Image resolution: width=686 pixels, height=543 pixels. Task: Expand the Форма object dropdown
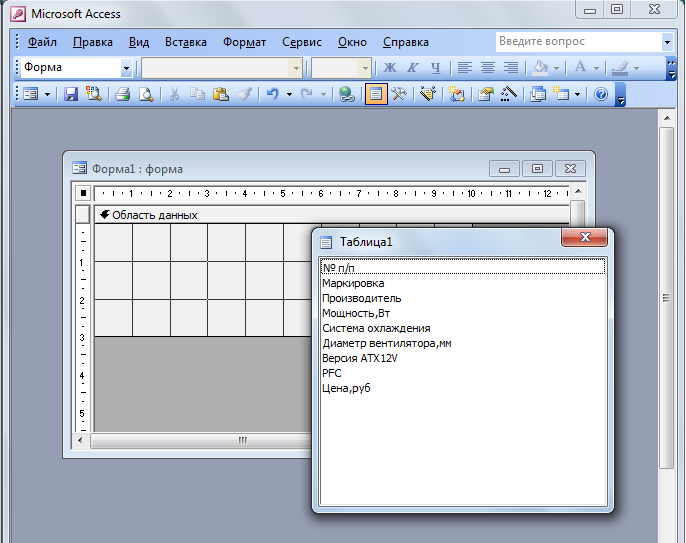pyautogui.click(x=126, y=68)
